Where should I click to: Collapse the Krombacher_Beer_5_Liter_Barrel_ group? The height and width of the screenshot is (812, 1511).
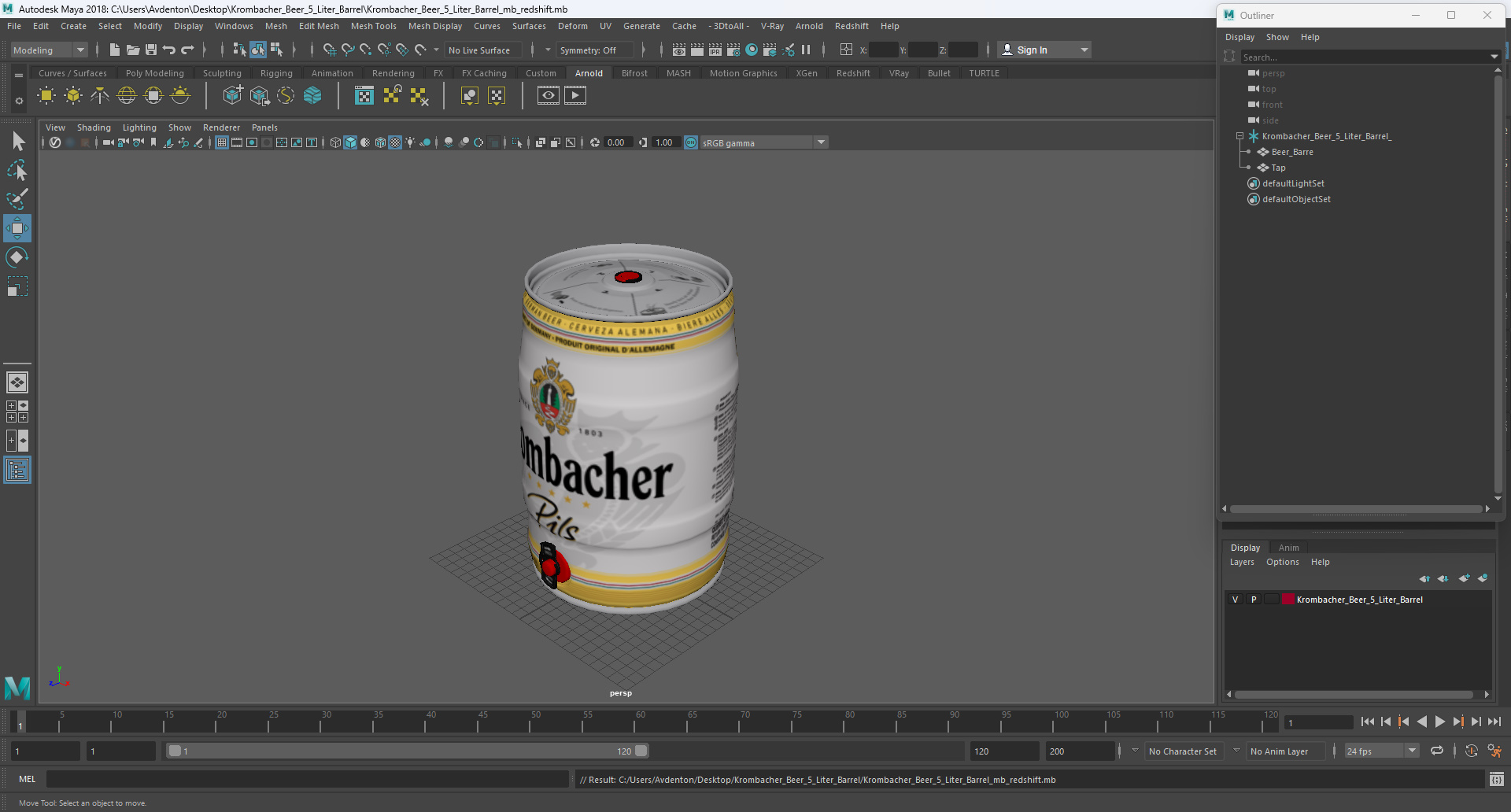pyautogui.click(x=1239, y=136)
